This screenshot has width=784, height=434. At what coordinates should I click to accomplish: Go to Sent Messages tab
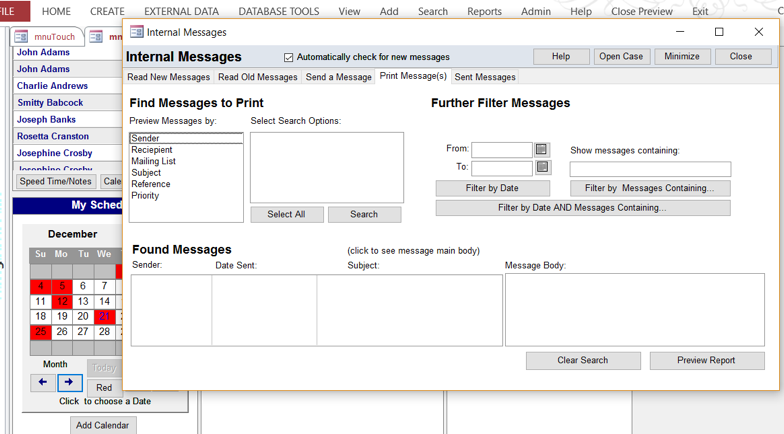click(485, 77)
